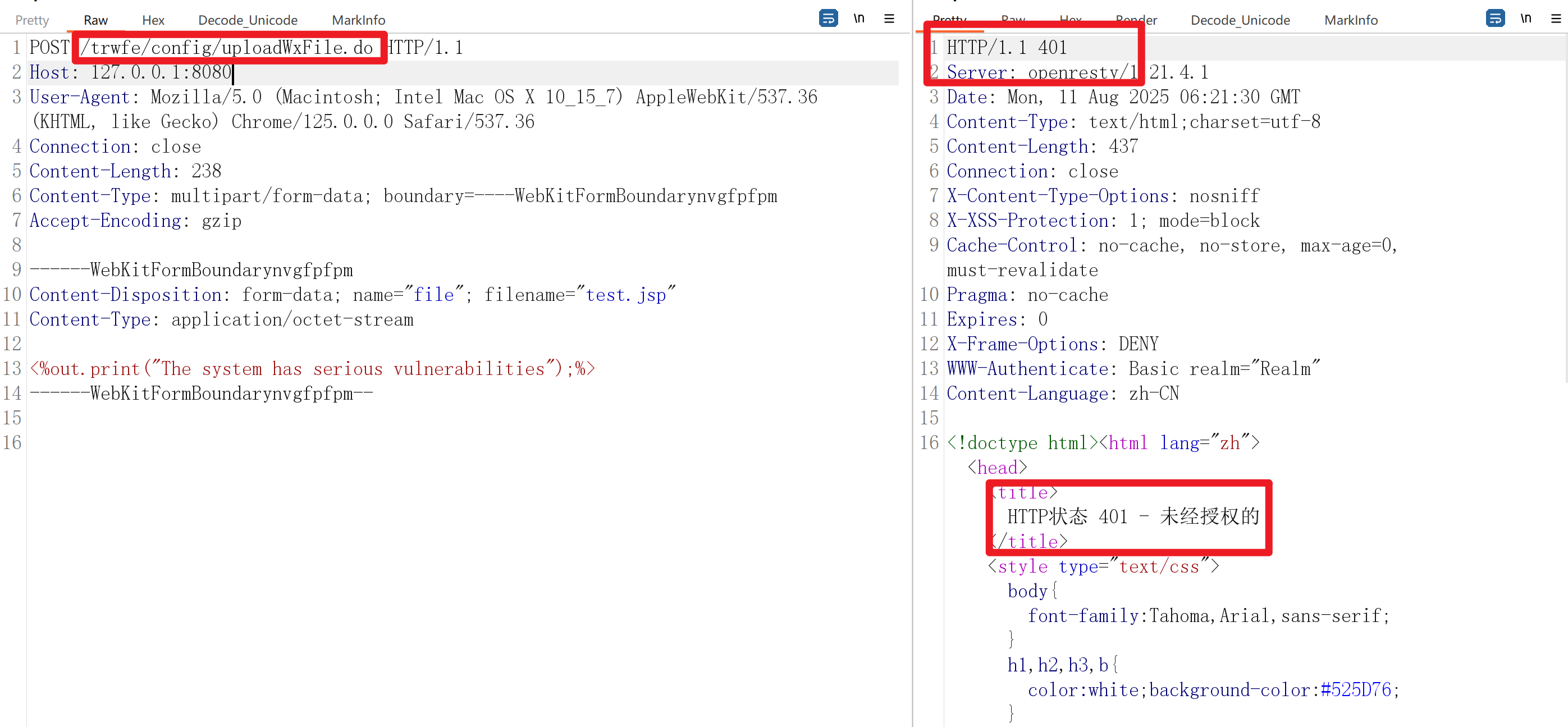Toggle \n characters display in response panel
Viewport: 1568px width, 727px height.
1525,19
